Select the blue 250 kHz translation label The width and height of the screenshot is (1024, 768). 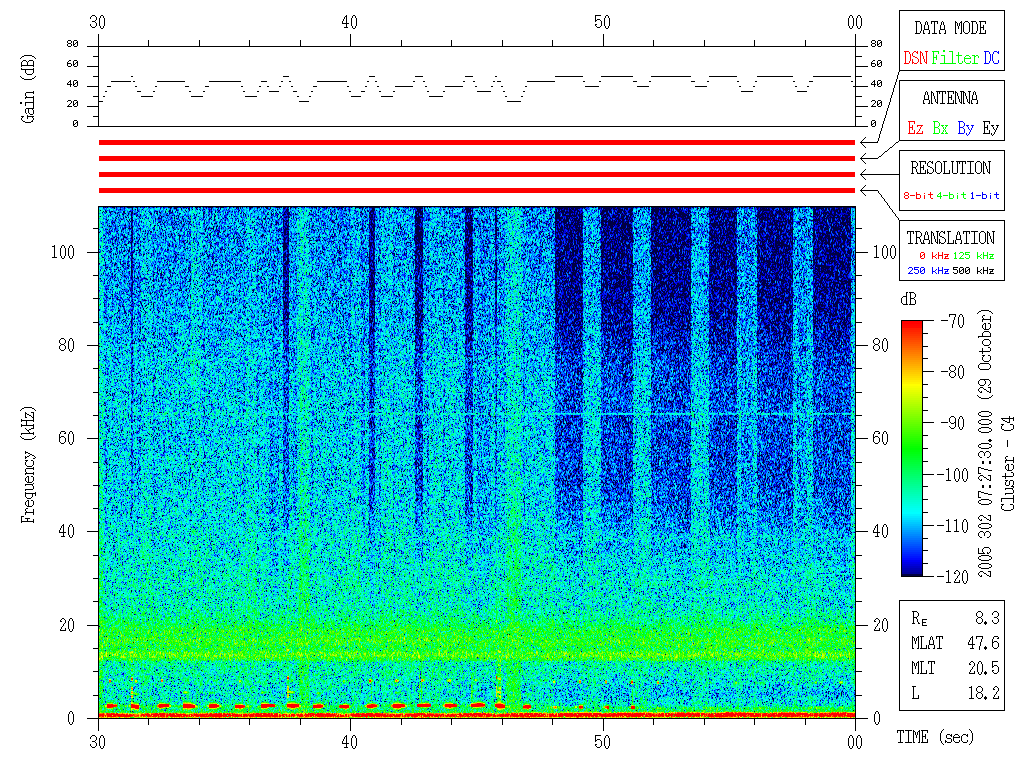click(928, 270)
